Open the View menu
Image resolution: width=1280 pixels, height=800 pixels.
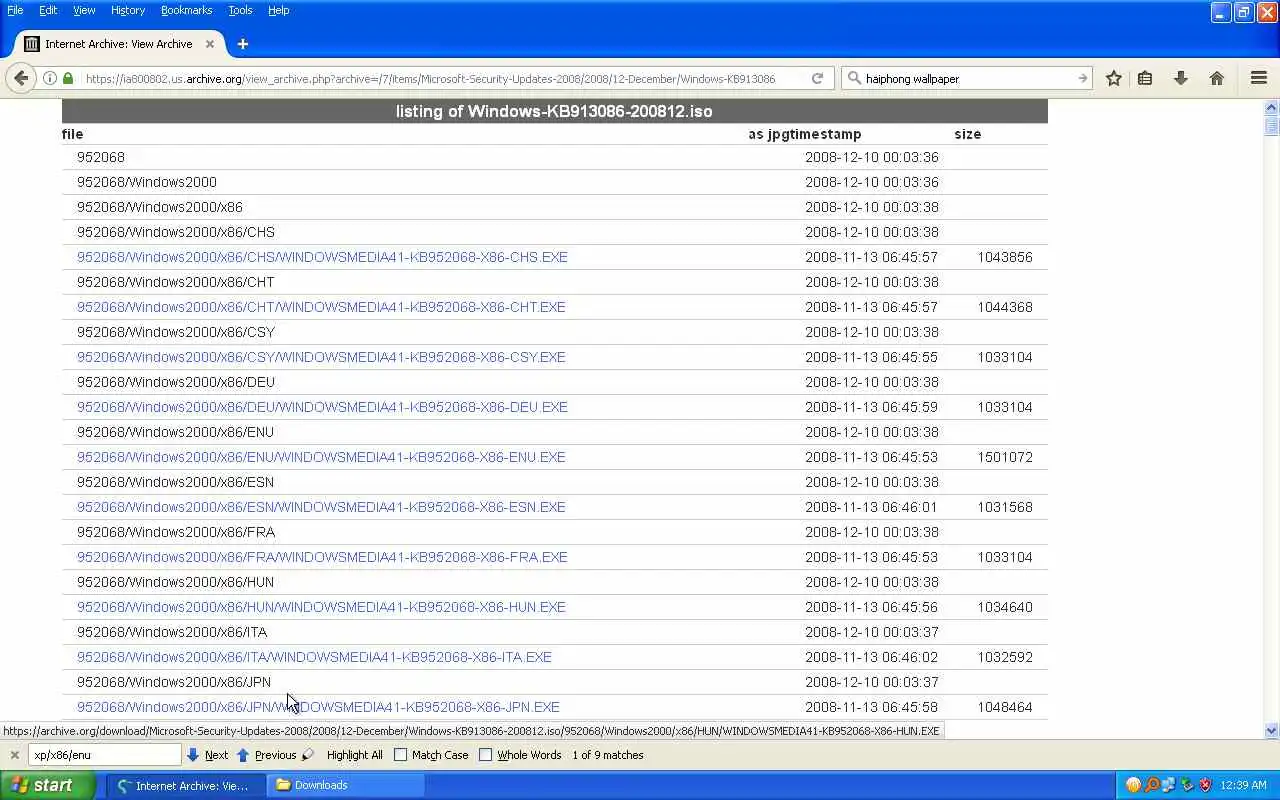point(84,10)
